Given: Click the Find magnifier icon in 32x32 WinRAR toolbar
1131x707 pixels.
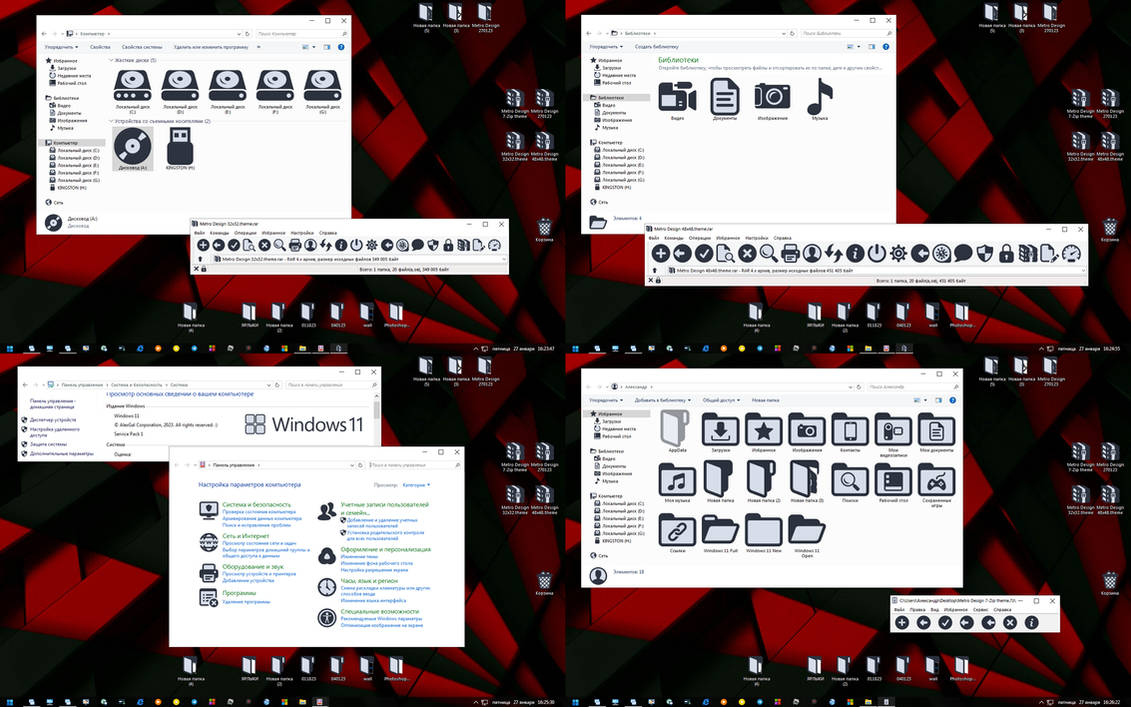Looking at the screenshot, I should tap(280, 245).
